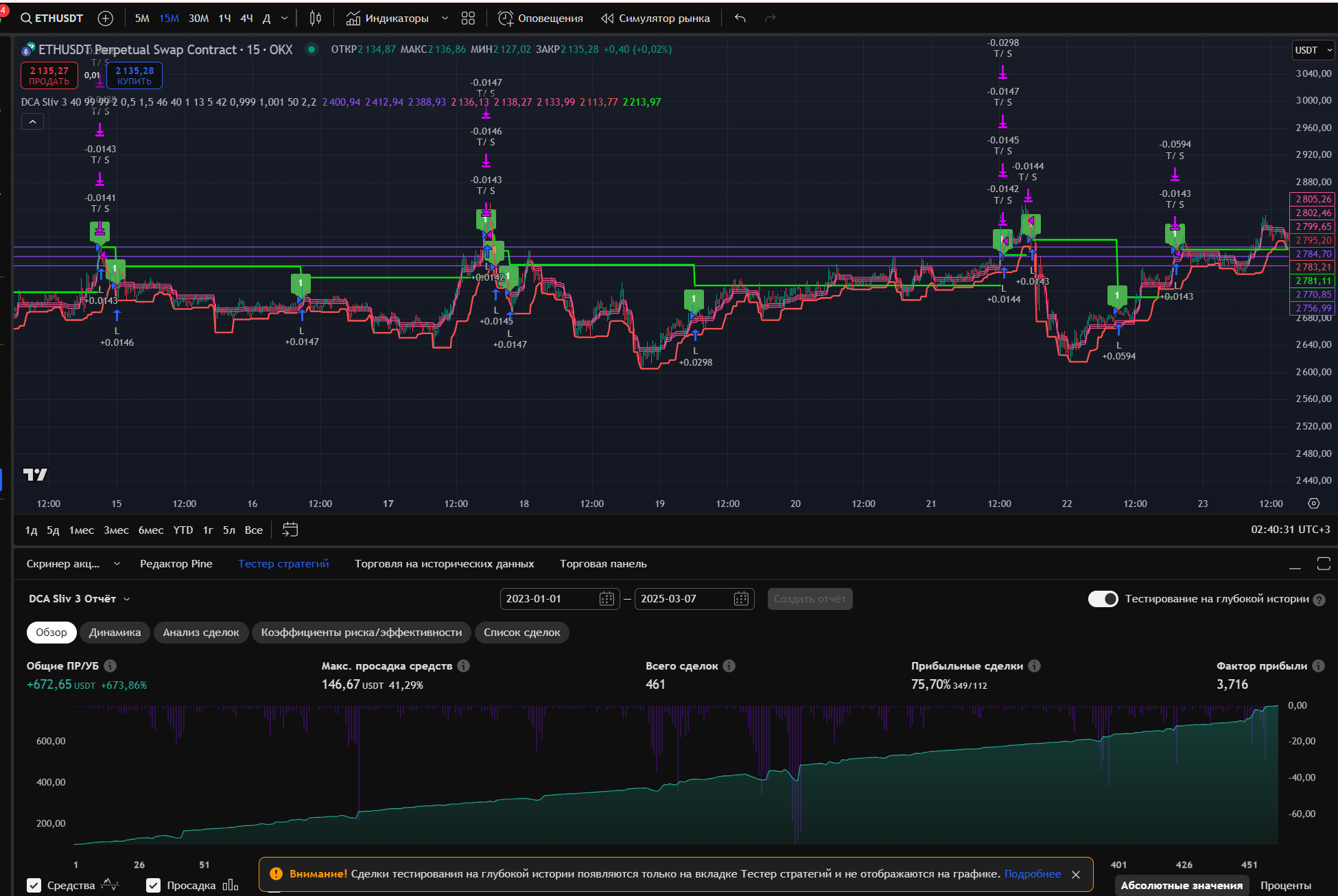The image size is (1338, 896).
Task: Select the Проценты display option
Action: (1285, 886)
